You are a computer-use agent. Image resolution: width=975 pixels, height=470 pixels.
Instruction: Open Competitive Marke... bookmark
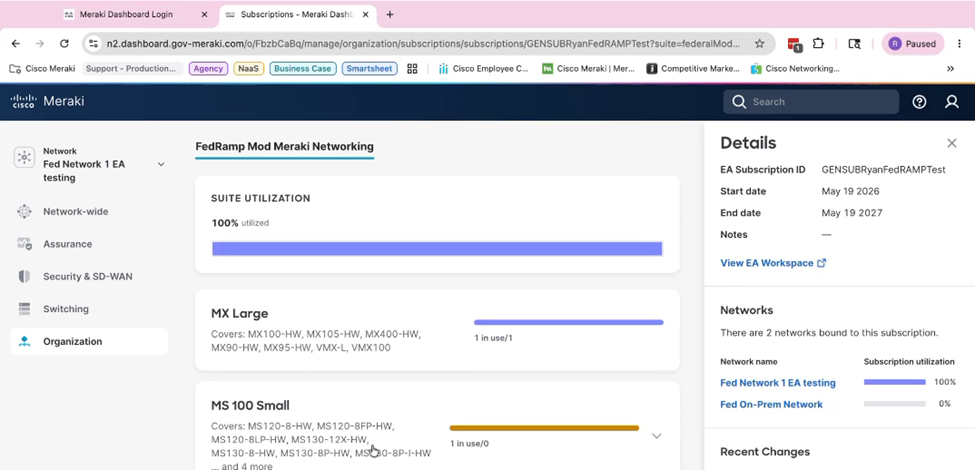pos(693,68)
